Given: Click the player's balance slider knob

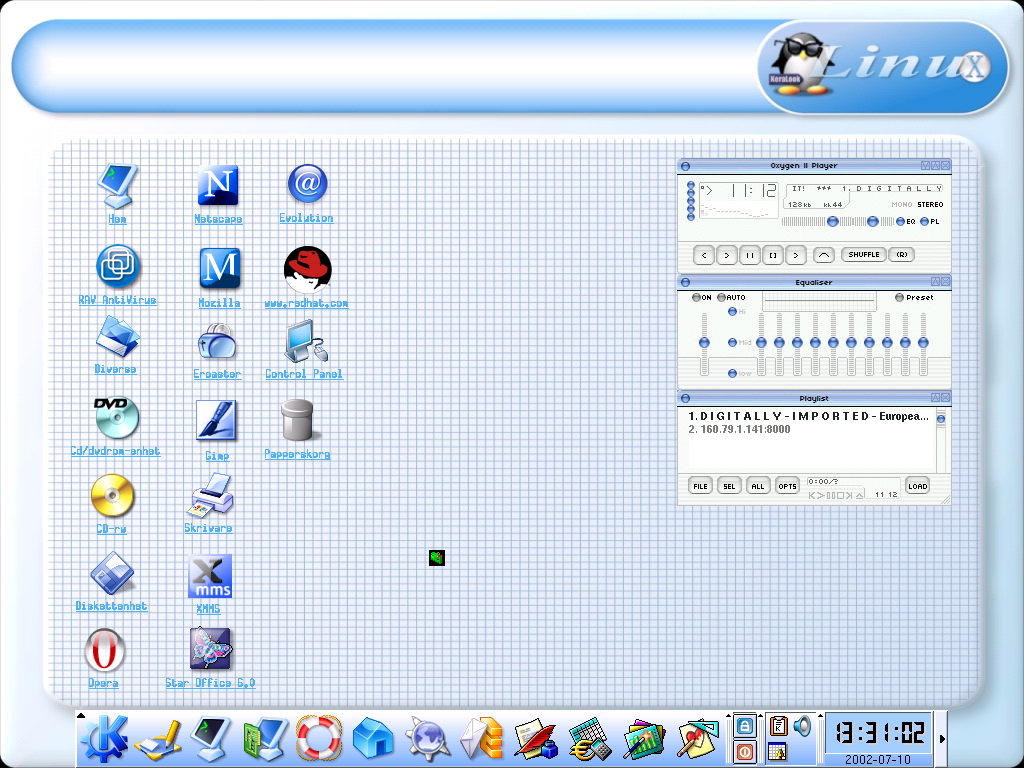Looking at the screenshot, I should coord(872,221).
